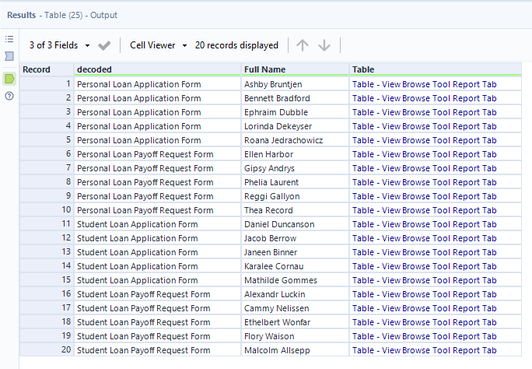This screenshot has width=532, height=369.
Task: Open Table link for Ephraim Dubble row
Action: click(424, 112)
